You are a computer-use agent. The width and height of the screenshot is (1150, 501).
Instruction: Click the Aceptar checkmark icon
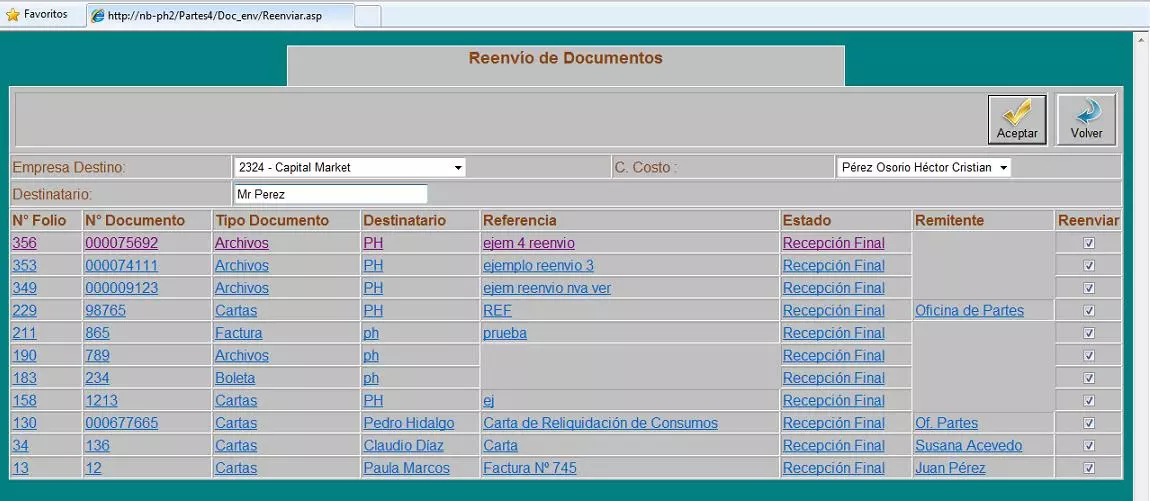coord(1017,113)
